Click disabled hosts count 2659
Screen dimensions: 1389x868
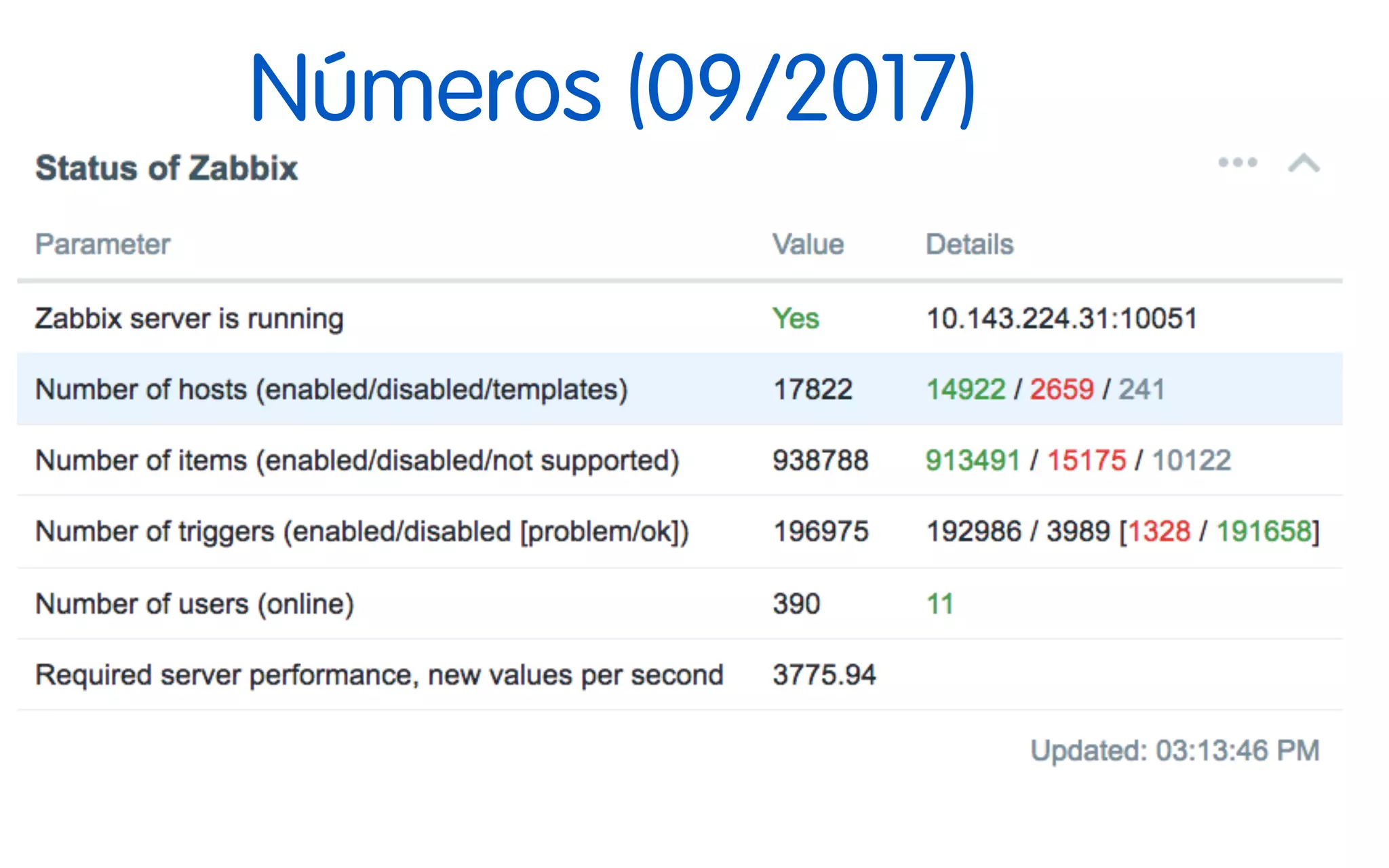tap(1061, 390)
